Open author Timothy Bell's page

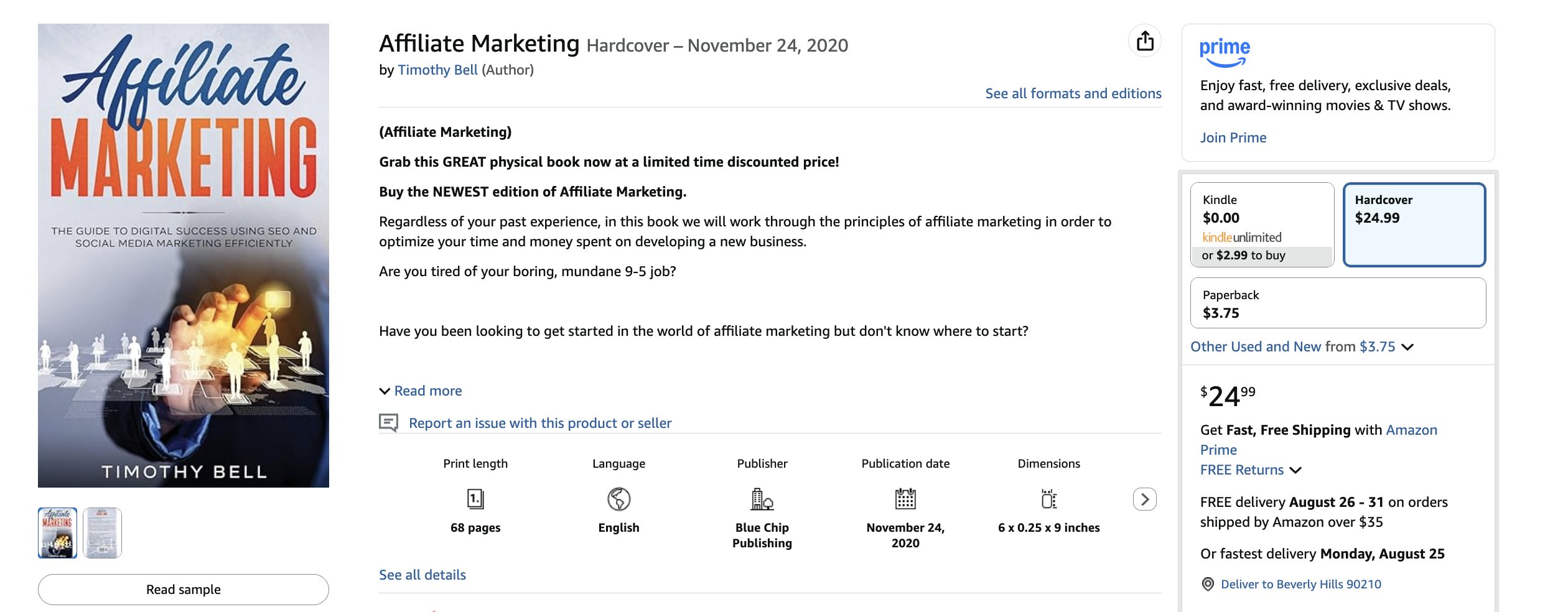(439, 70)
